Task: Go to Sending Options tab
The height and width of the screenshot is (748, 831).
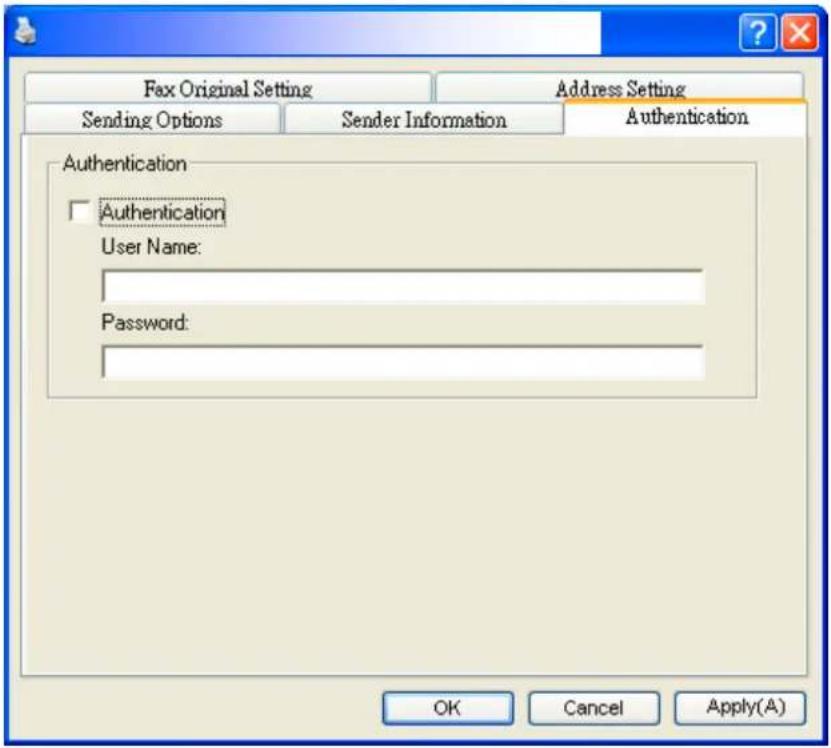Action: pyautogui.click(x=152, y=119)
